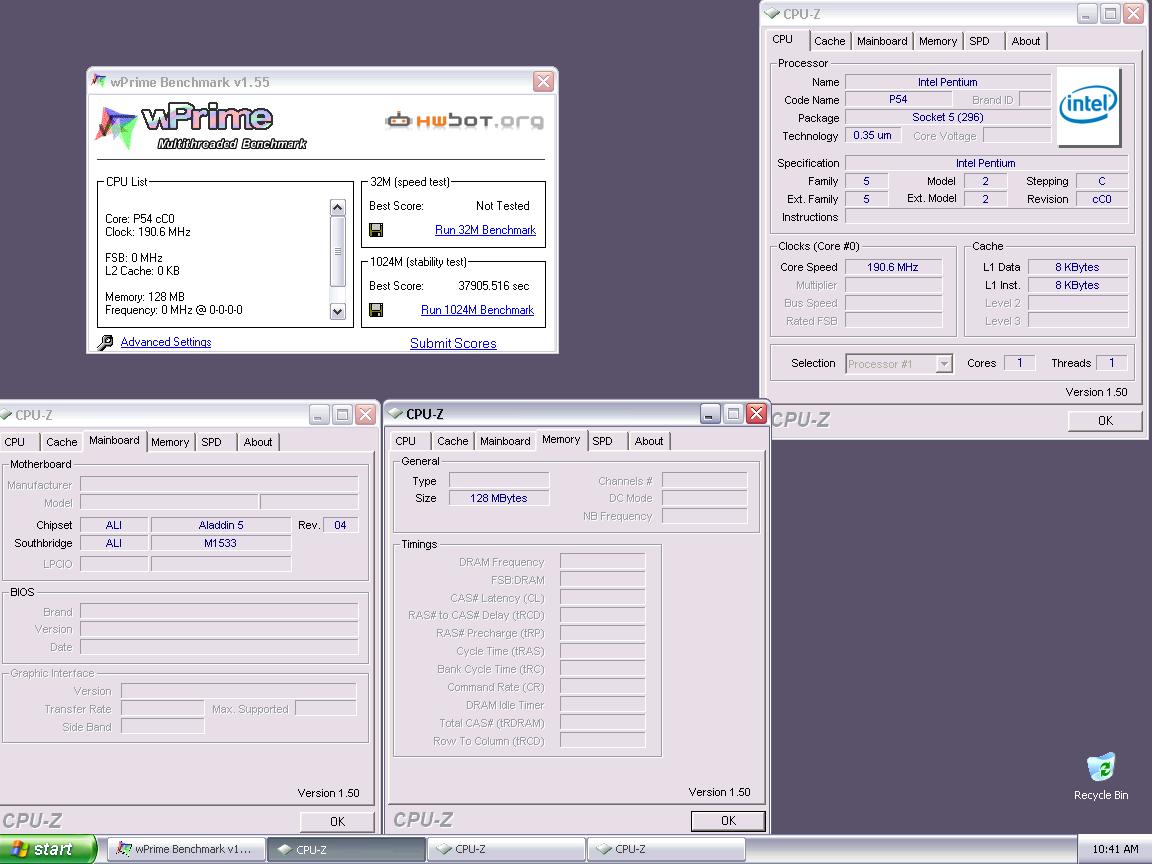
Task: Switch to Memory tab in processor CPU-Z window
Action: 937,41
